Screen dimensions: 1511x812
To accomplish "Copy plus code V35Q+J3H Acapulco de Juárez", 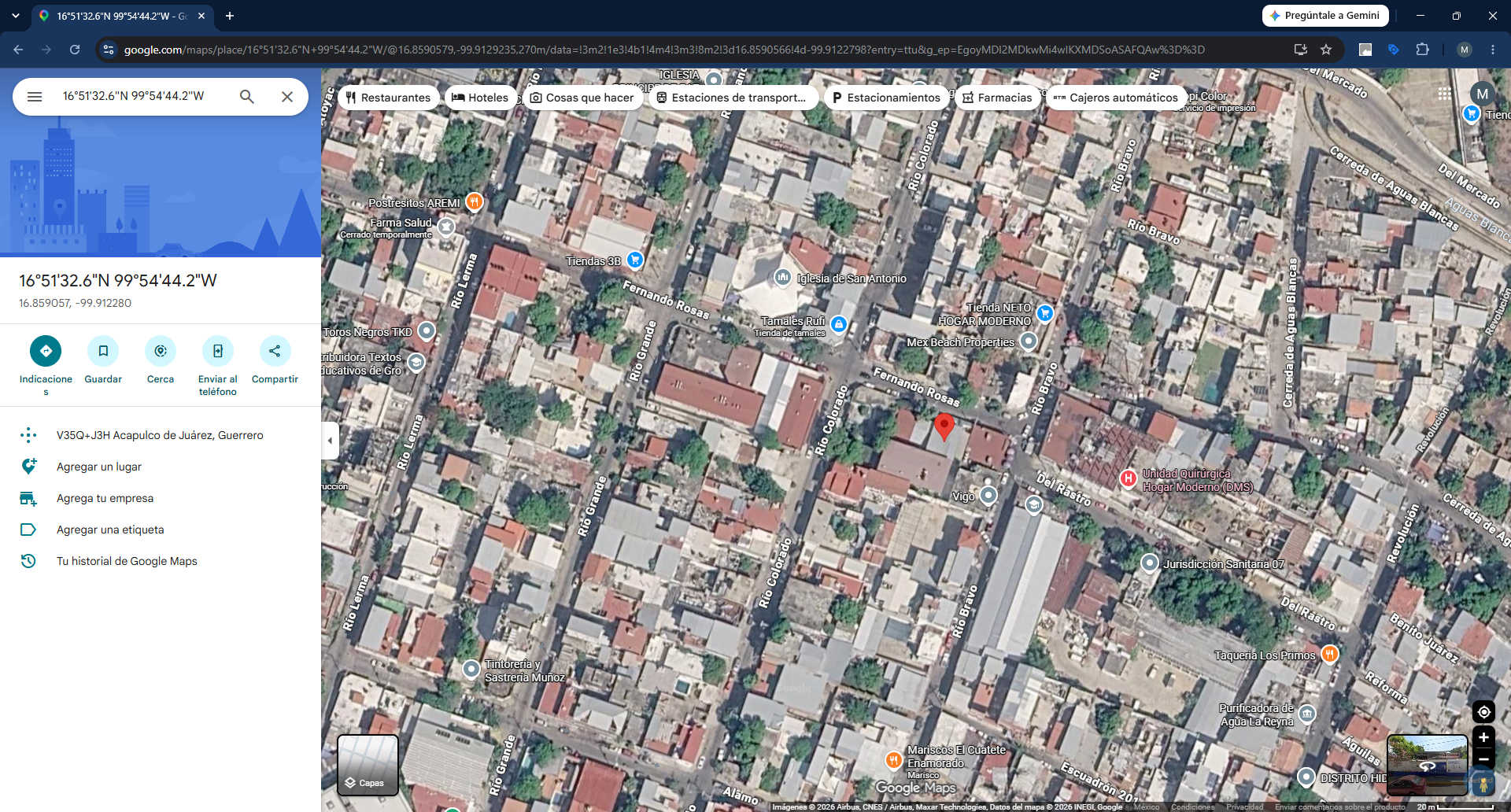I will pyautogui.click(x=161, y=435).
